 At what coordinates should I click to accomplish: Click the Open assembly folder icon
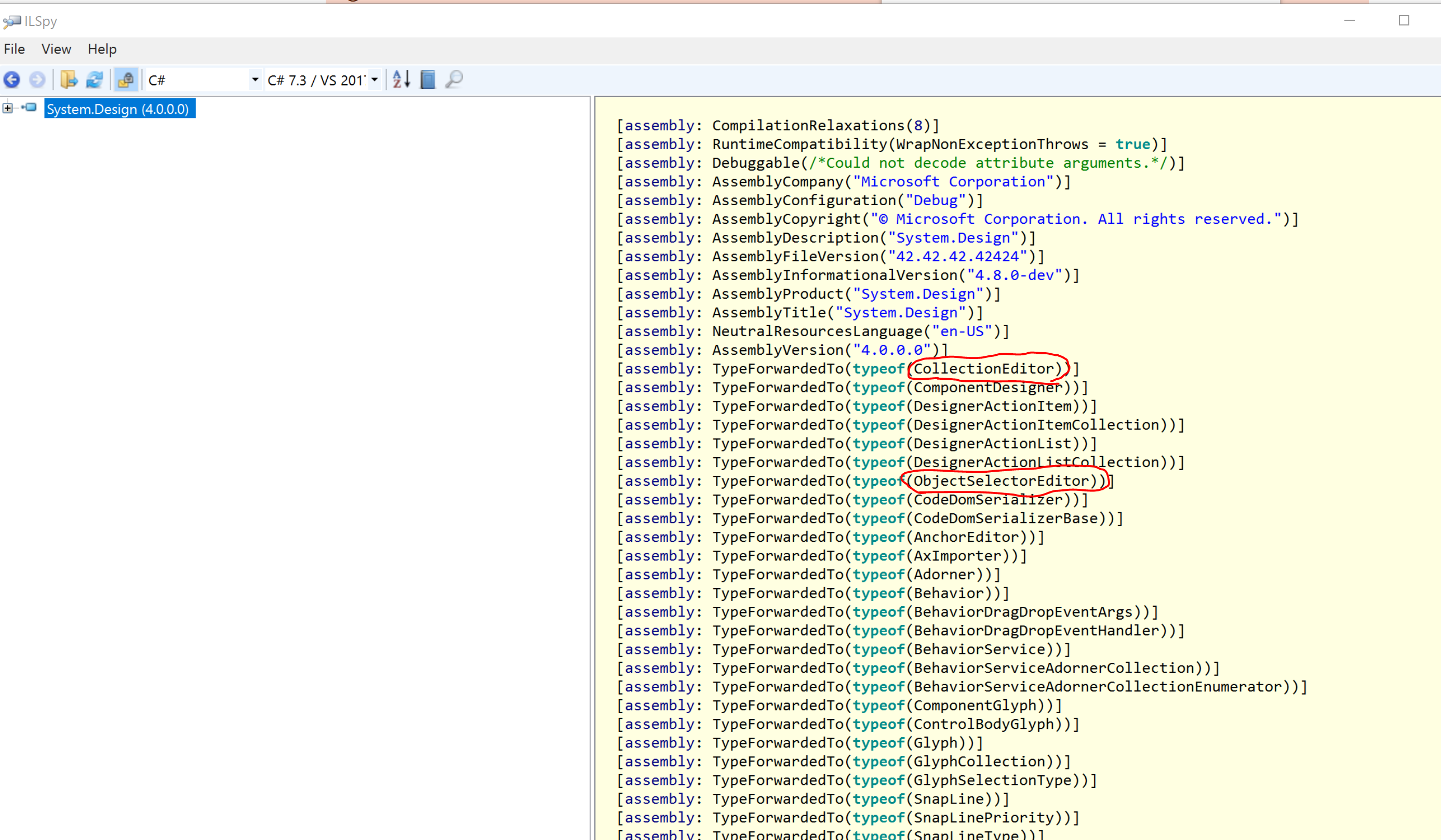[x=69, y=79]
